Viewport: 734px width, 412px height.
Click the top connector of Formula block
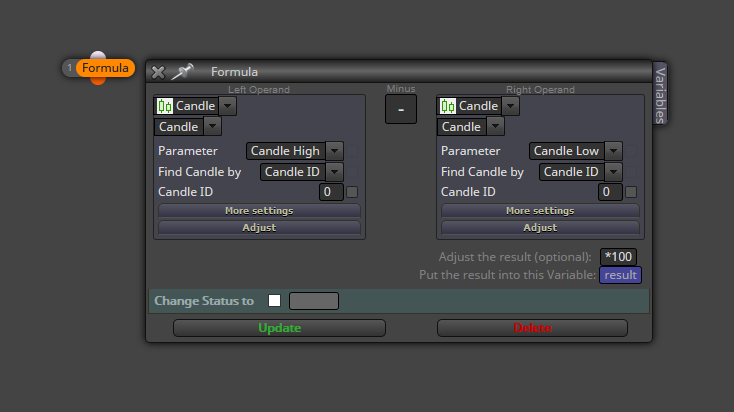click(98, 55)
